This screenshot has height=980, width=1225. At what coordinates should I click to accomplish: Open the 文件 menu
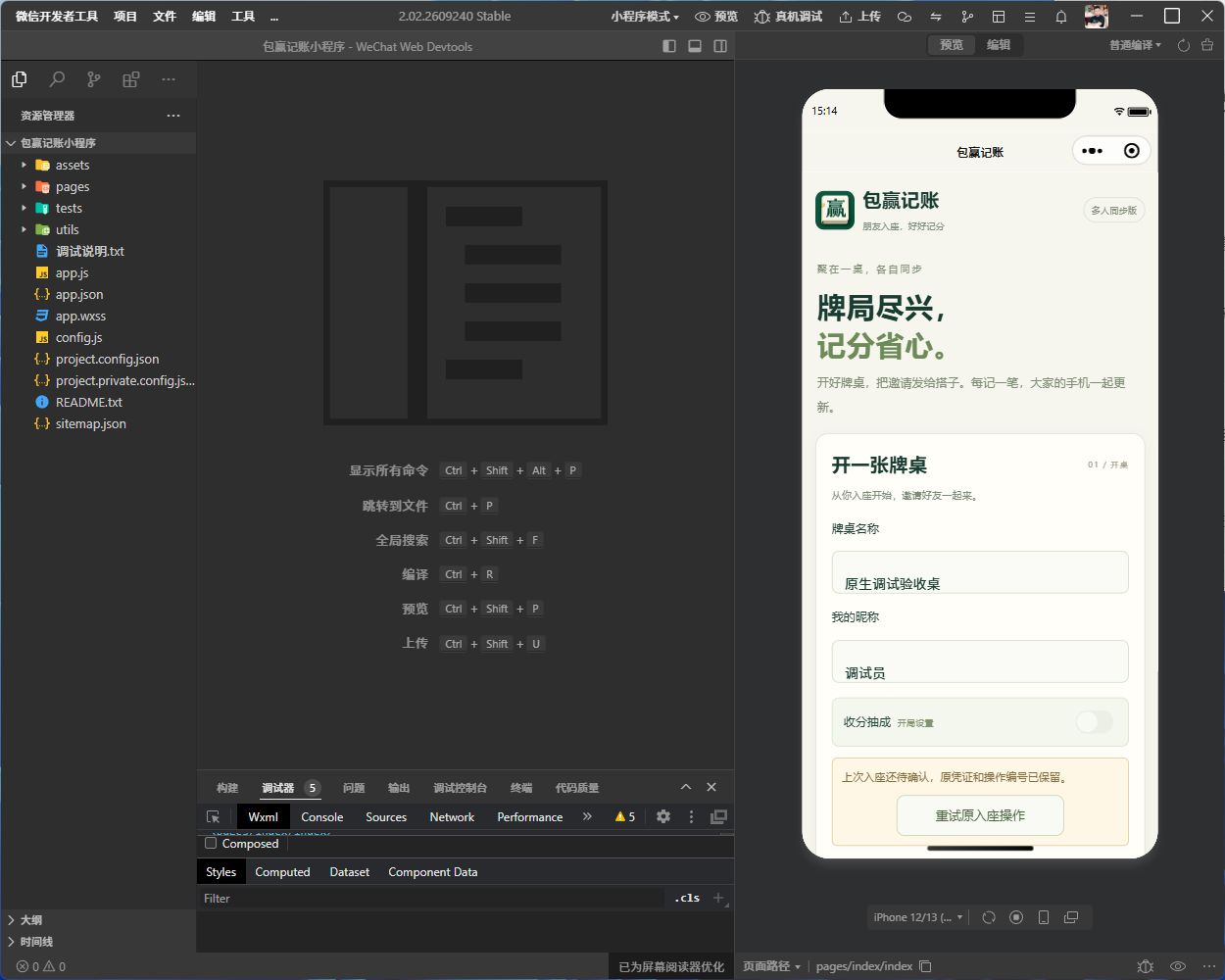(x=165, y=17)
